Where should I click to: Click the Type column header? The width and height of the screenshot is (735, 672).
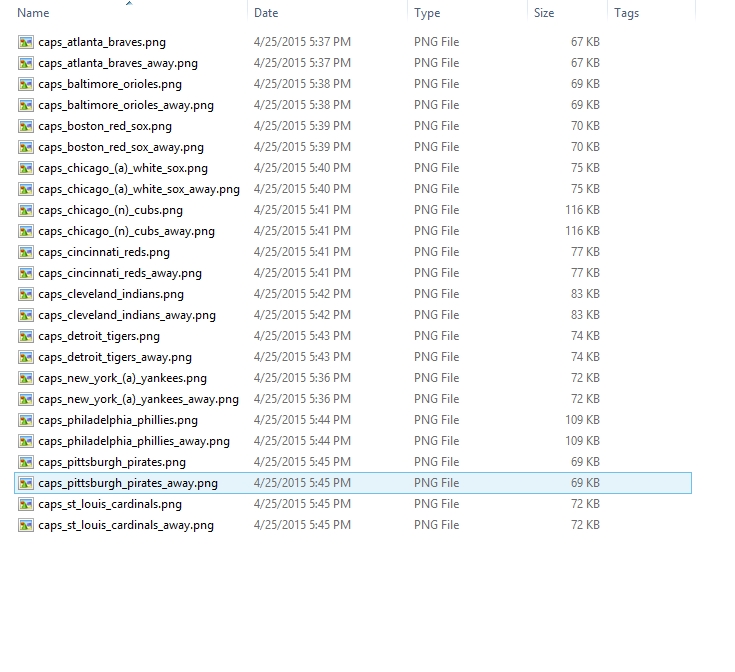pos(427,13)
